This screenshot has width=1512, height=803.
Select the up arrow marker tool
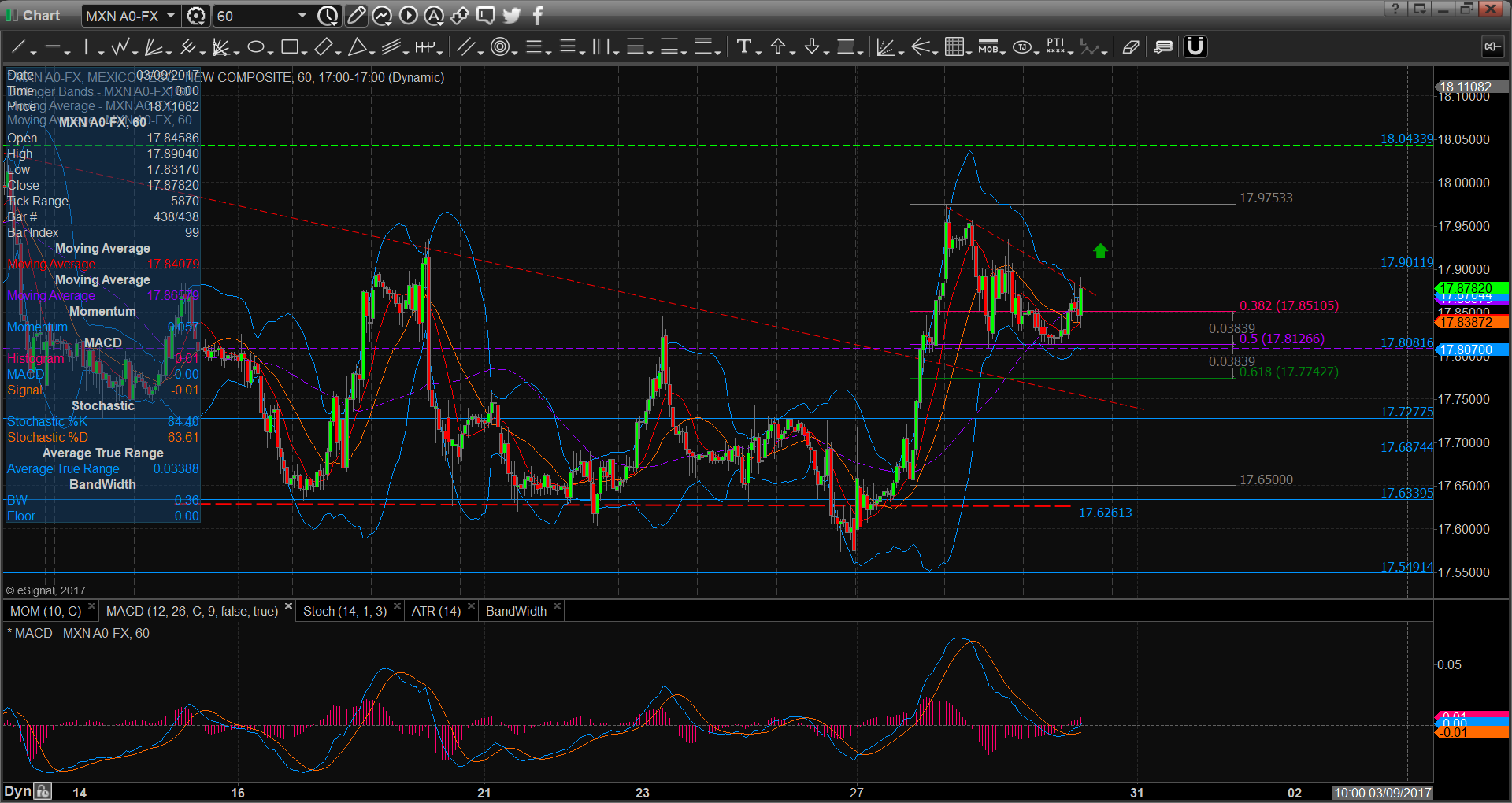coord(778,47)
